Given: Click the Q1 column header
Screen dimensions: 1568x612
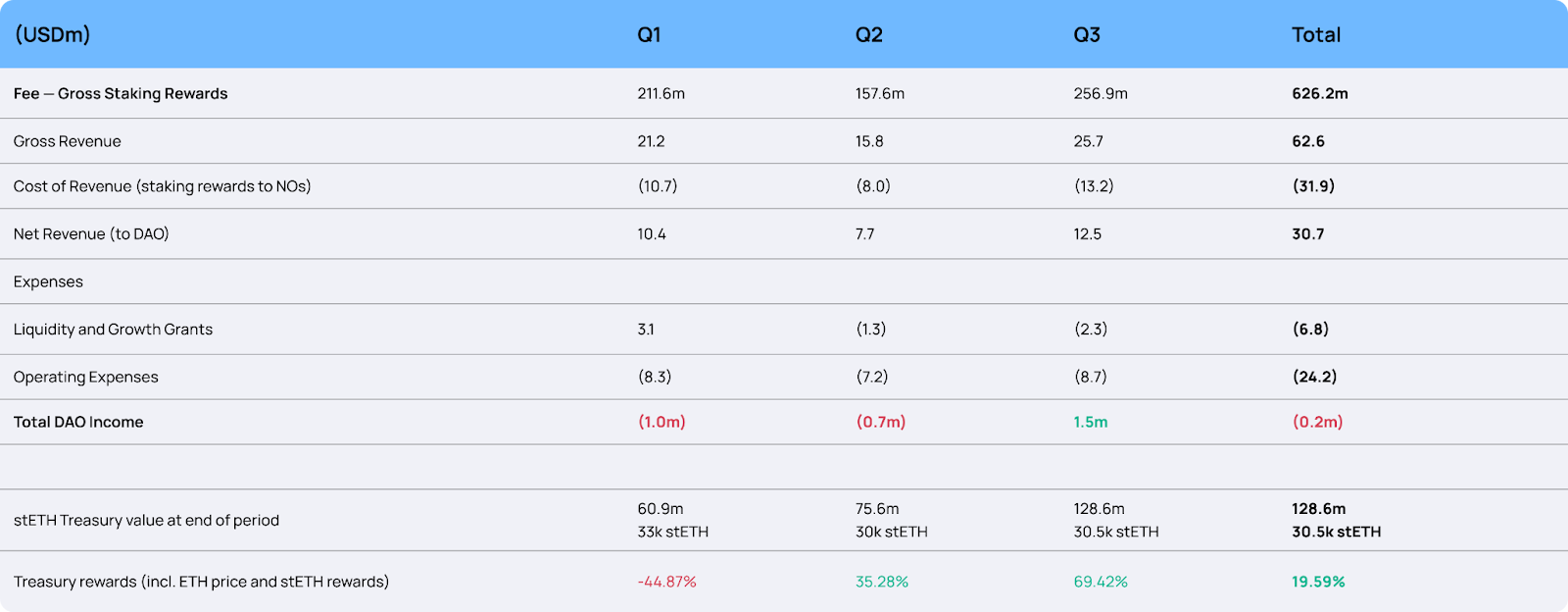Looking at the screenshot, I should pos(649,35).
